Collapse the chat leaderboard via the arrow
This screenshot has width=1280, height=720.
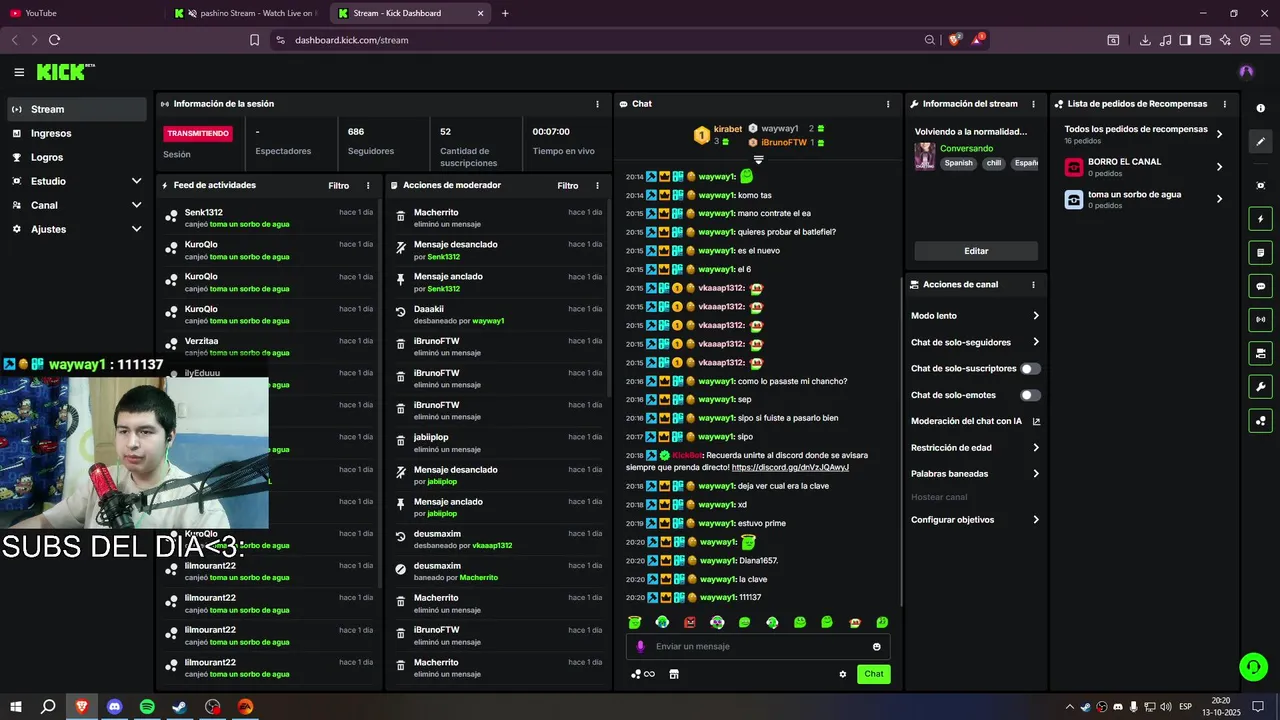(x=758, y=160)
